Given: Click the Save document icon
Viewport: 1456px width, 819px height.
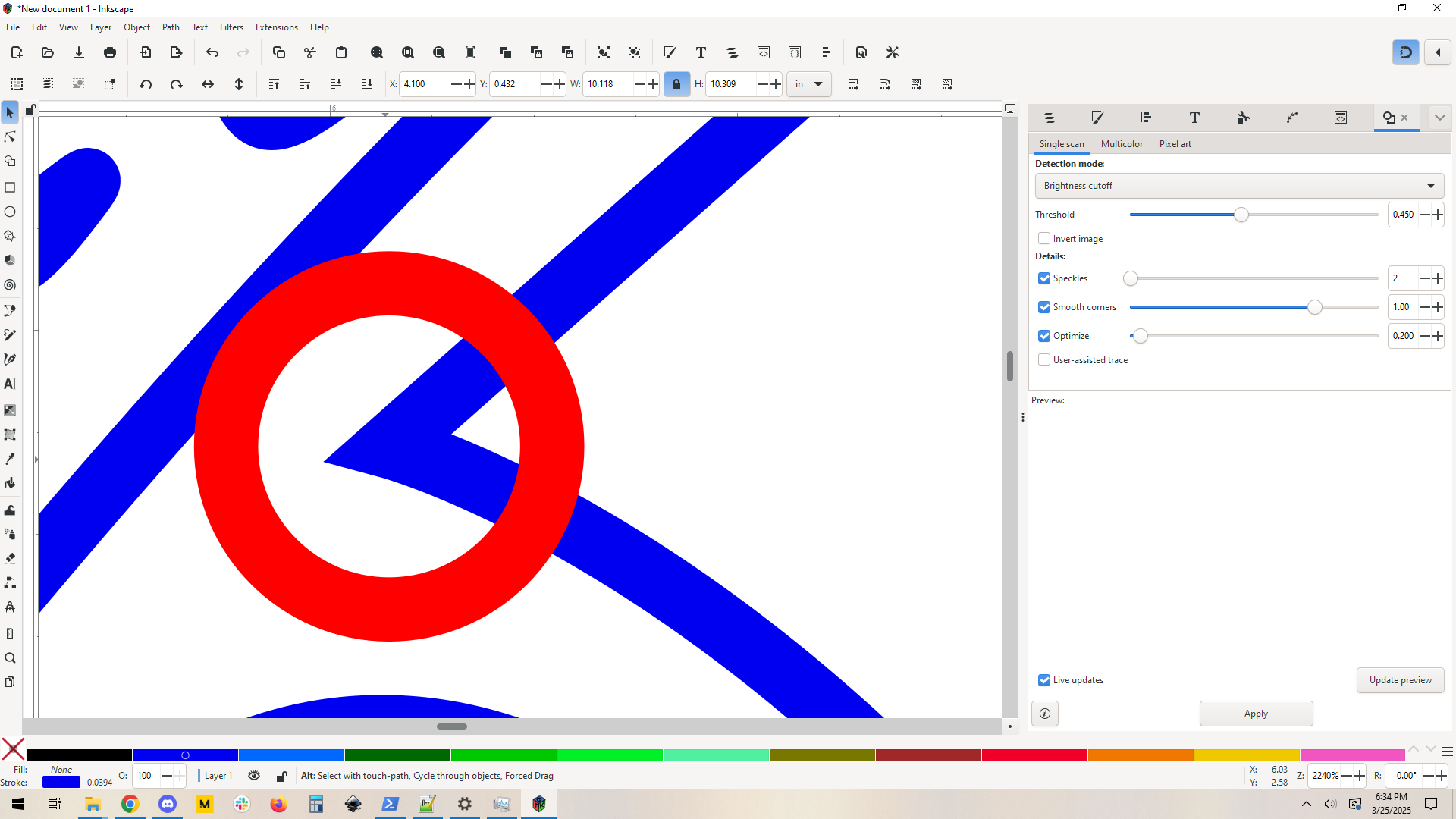Looking at the screenshot, I should (x=79, y=52).
